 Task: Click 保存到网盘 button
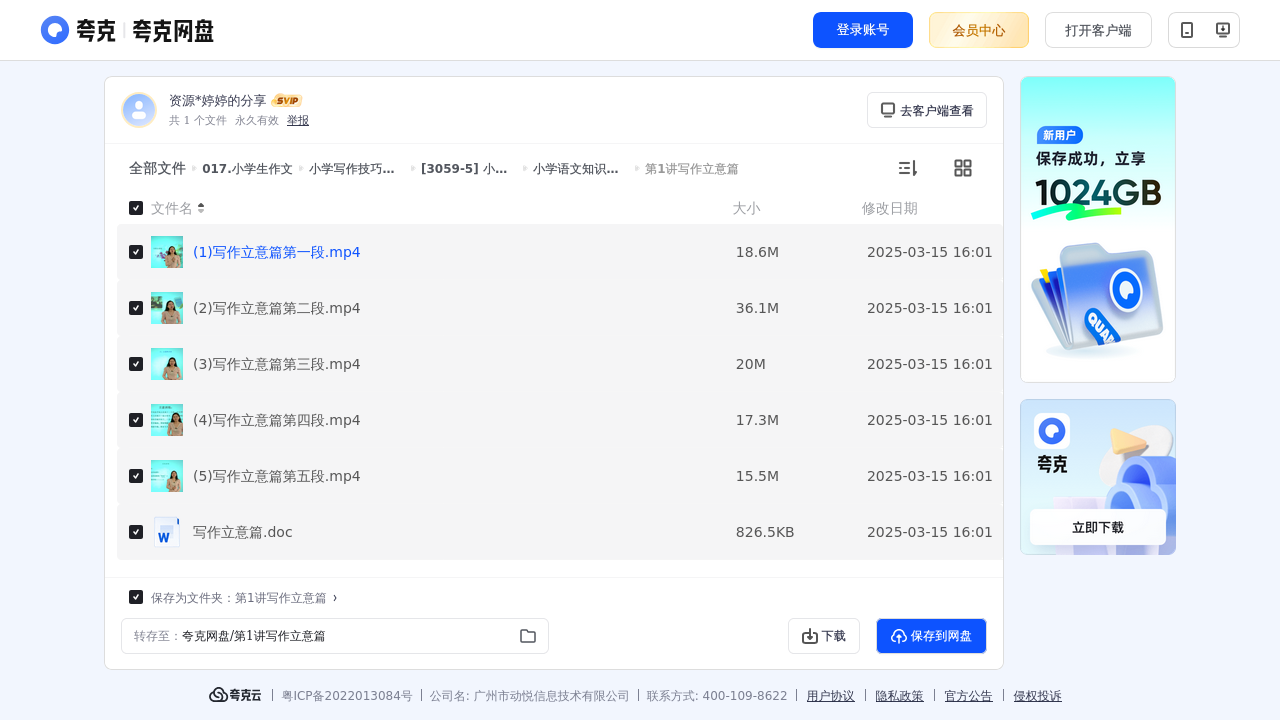(931, 636)
